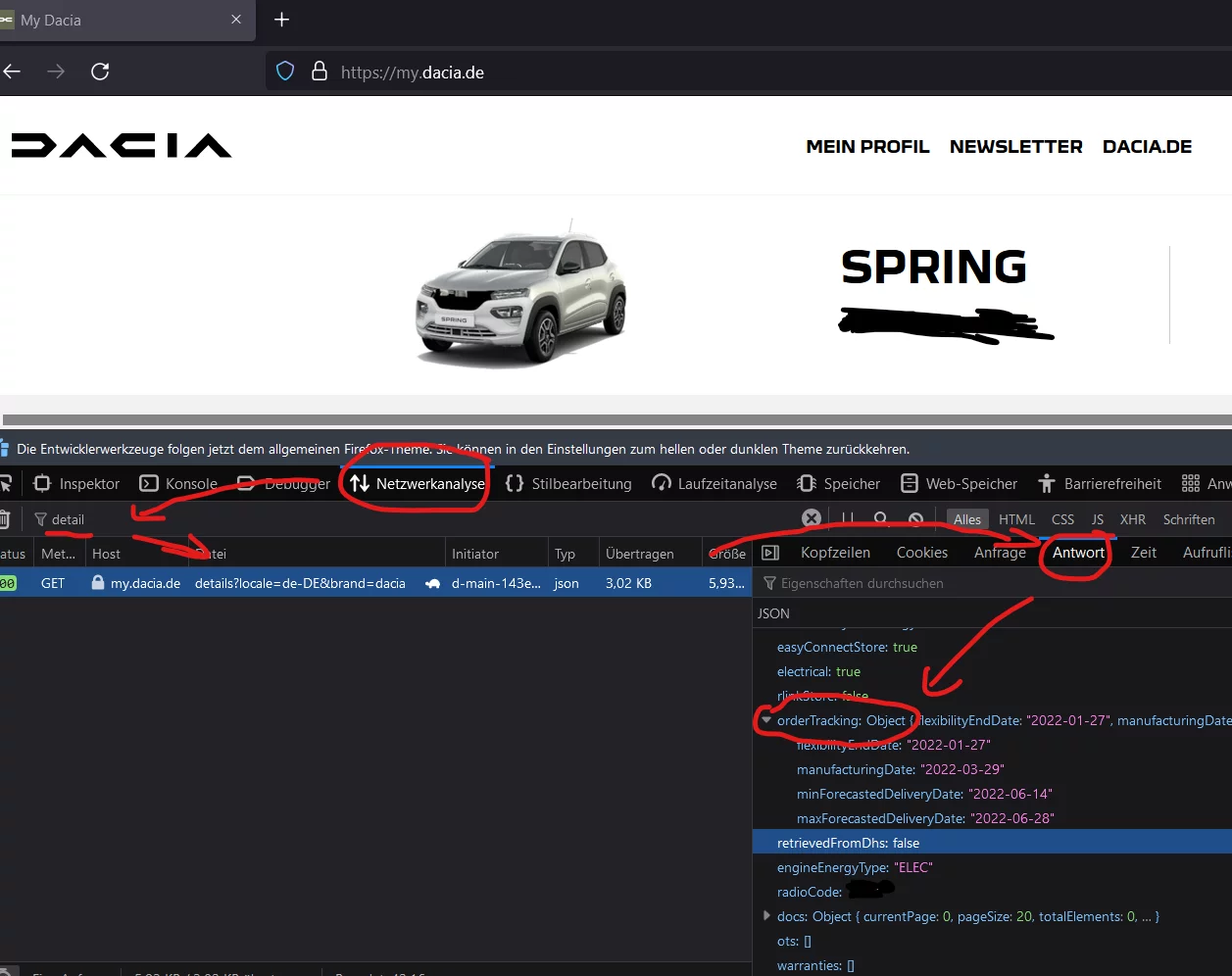Toggle the request blocking icon
Viewport: 1232px width, 976px height.
915,519
